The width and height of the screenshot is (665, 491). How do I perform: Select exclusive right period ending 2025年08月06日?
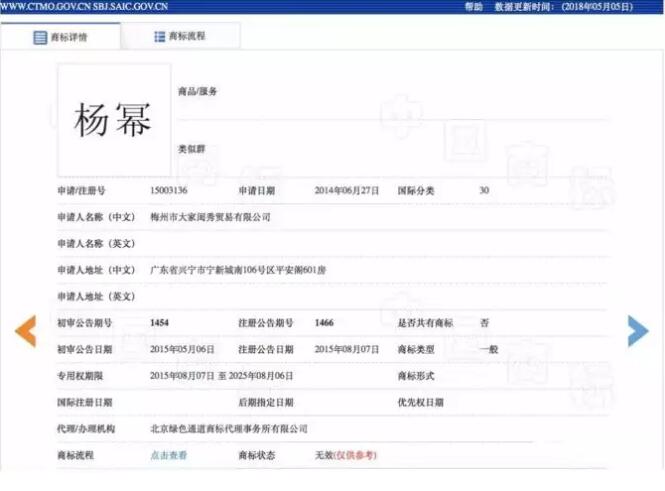point(221,376)
